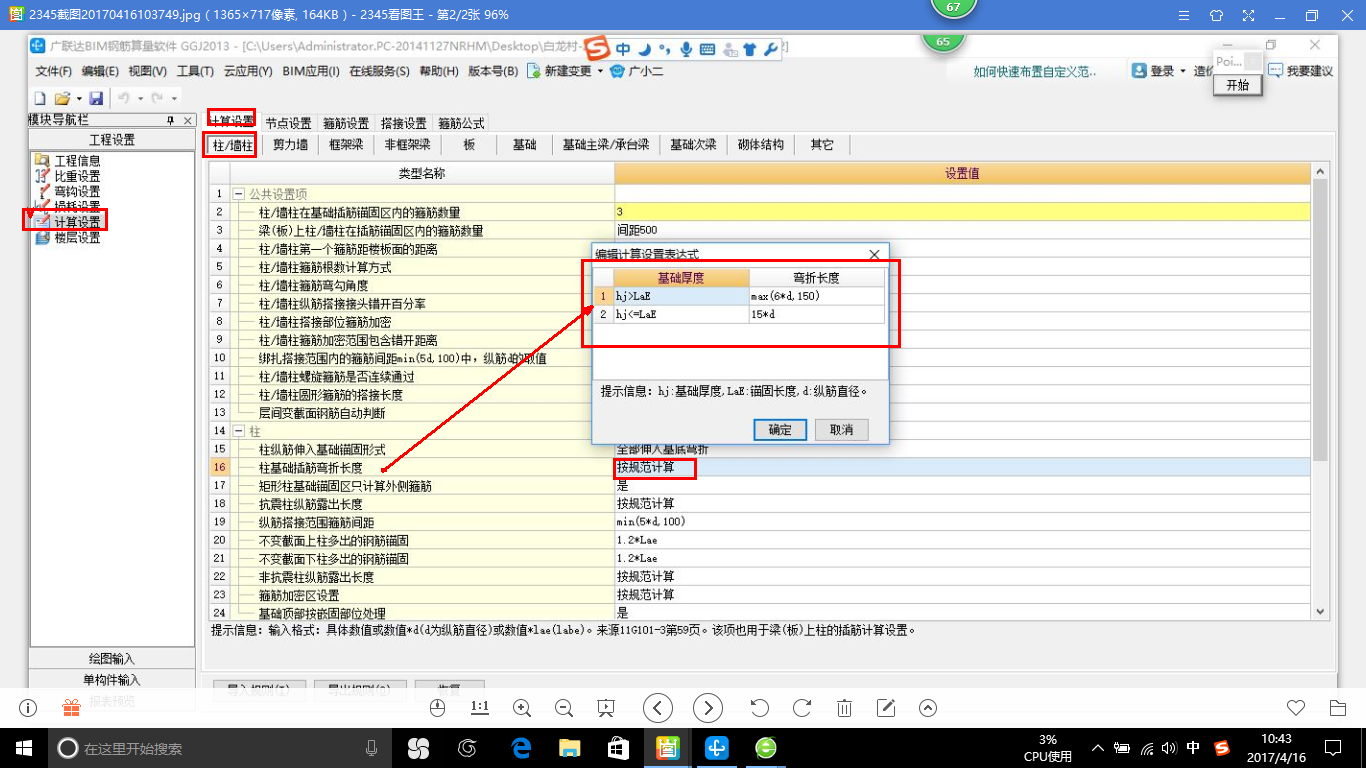
Task: Close the 编辑计算设置表达式 dialog
Action: [x=875, y=254]
